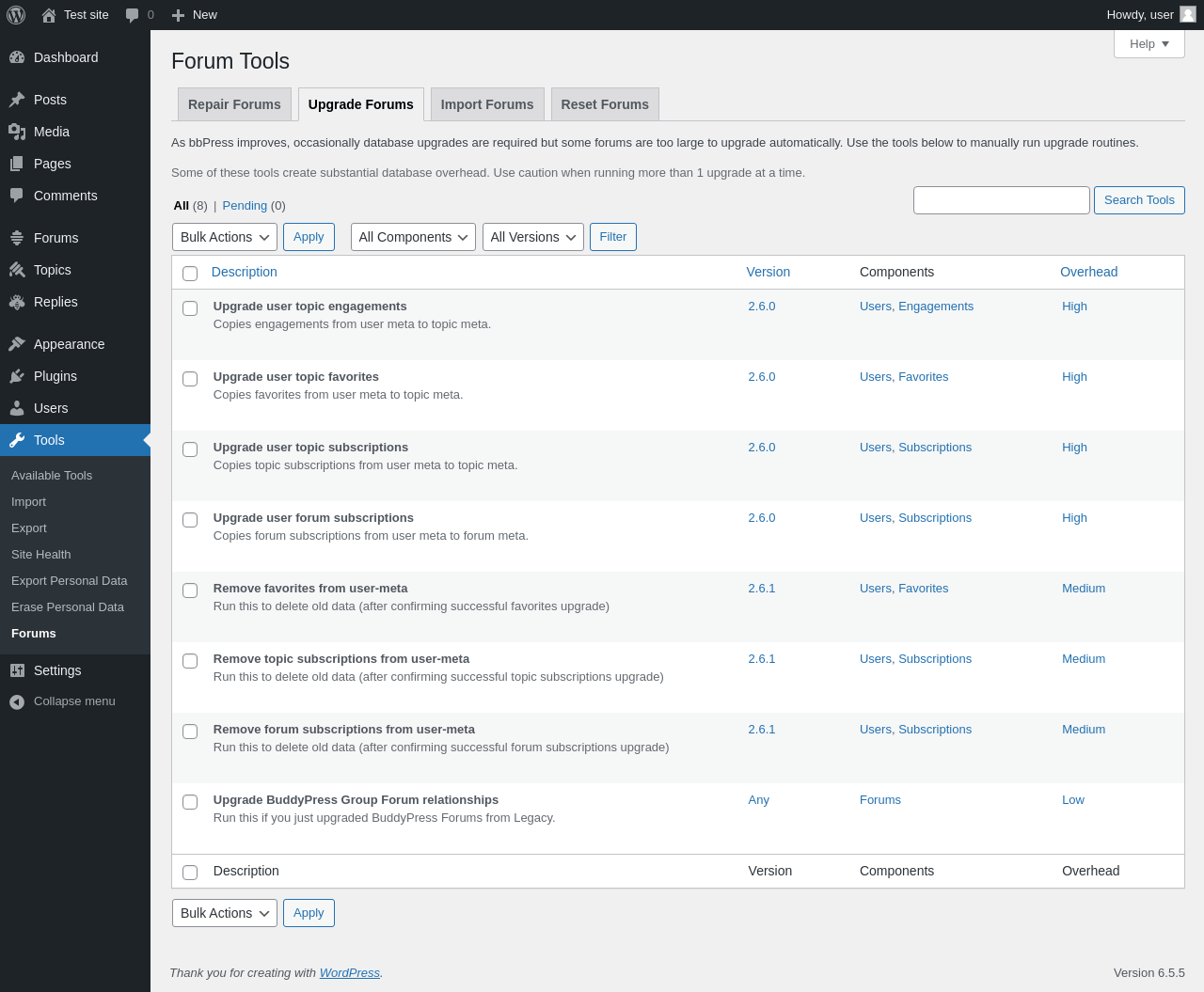Click the Posts pushpin icon
This screenshot has width=1204, height=992.
[x=17, y=100]
